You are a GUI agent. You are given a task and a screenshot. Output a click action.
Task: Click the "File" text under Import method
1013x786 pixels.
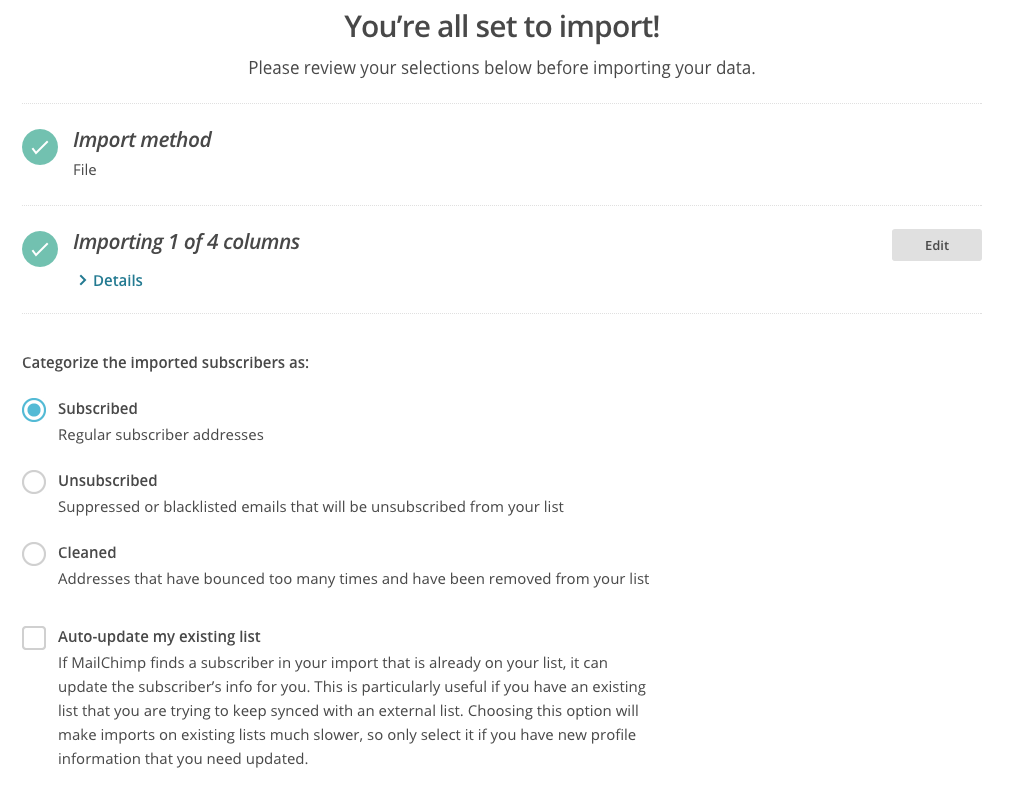[x=85, y=170]
